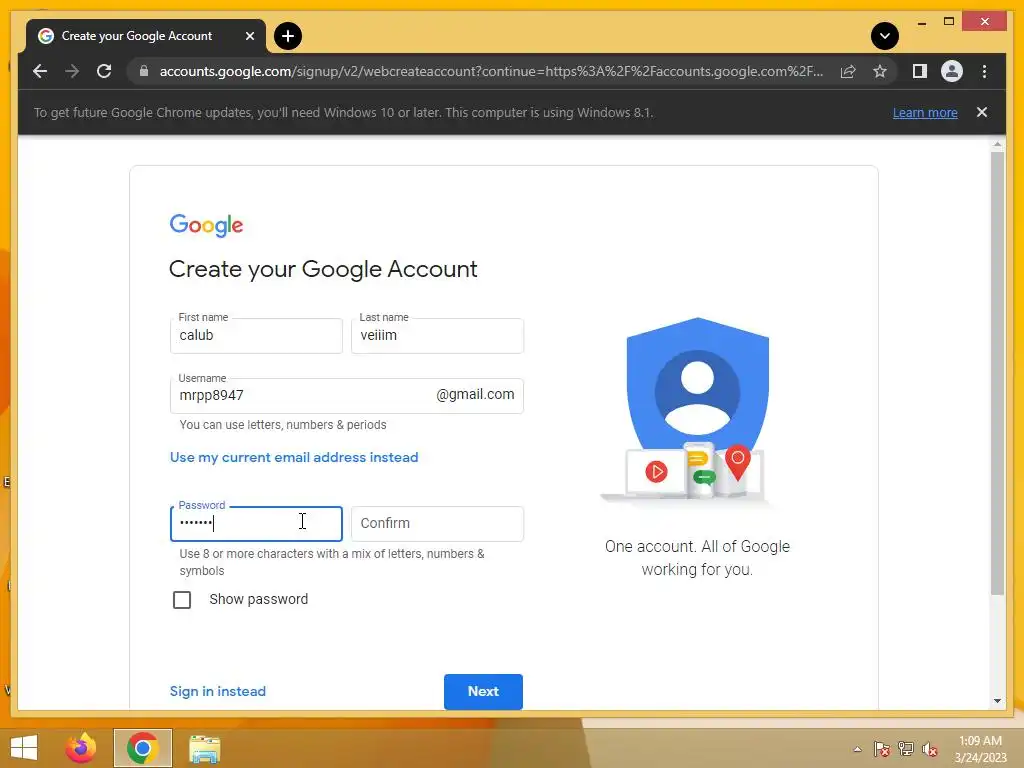Enable the Show password checkbox

182,600
